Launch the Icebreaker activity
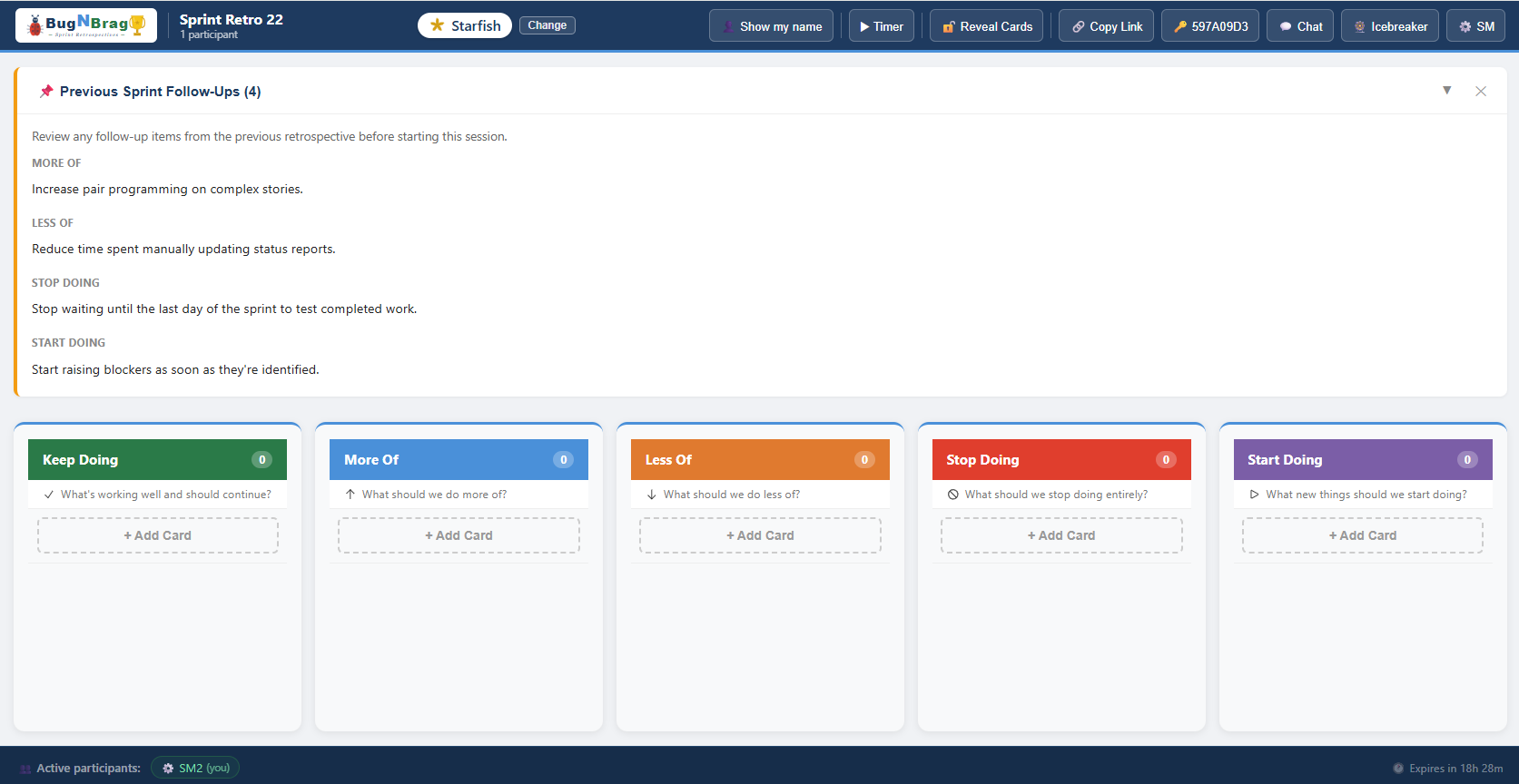This screenshot has height=784, width=1519. pyautogui.click(x=1389, y=26)
